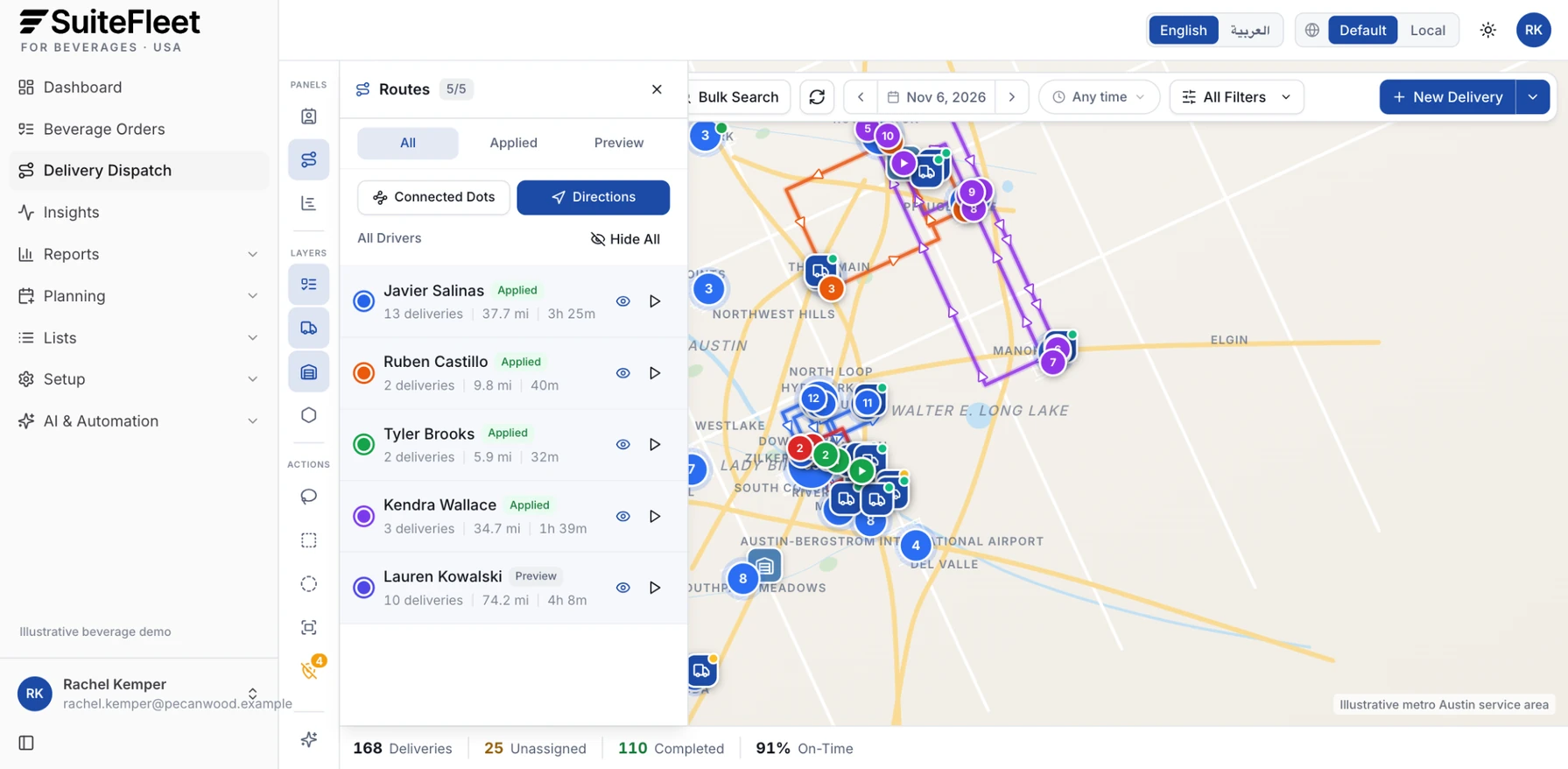Select the Applied routes tab
1568x769 pixels.
(x=513, y=143)
